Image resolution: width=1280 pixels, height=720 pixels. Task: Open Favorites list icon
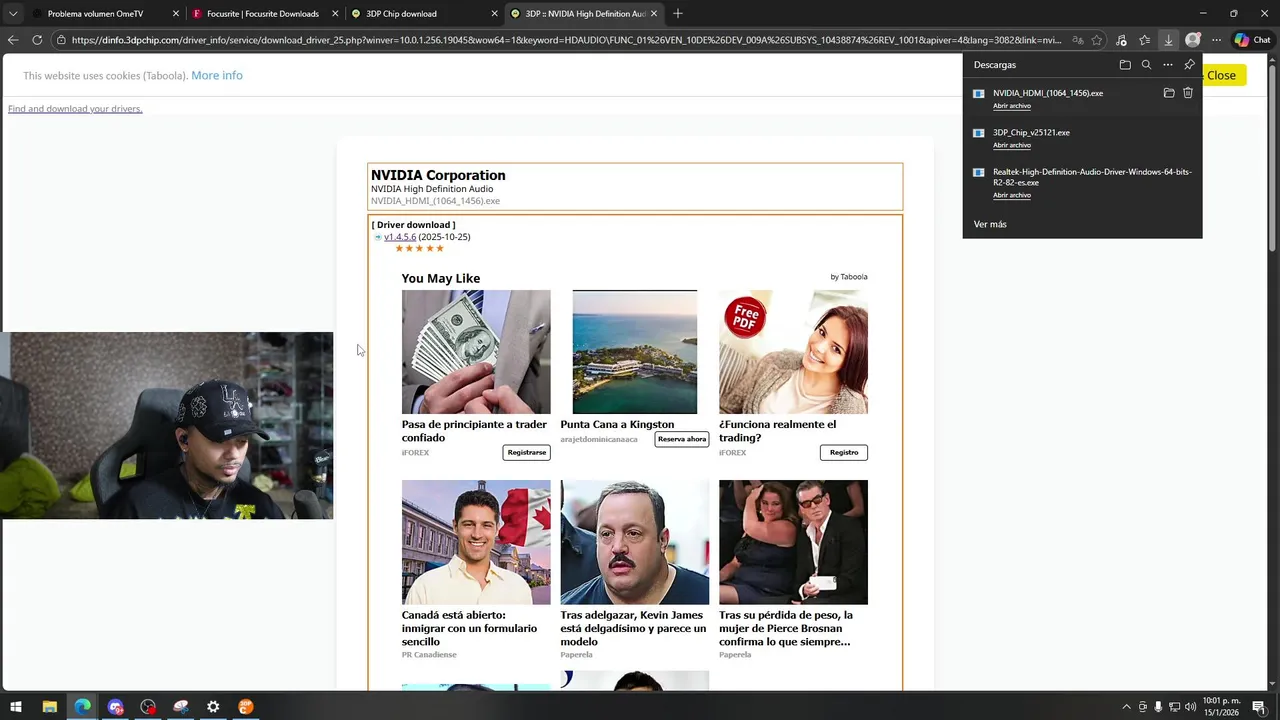pos(1144,40)
